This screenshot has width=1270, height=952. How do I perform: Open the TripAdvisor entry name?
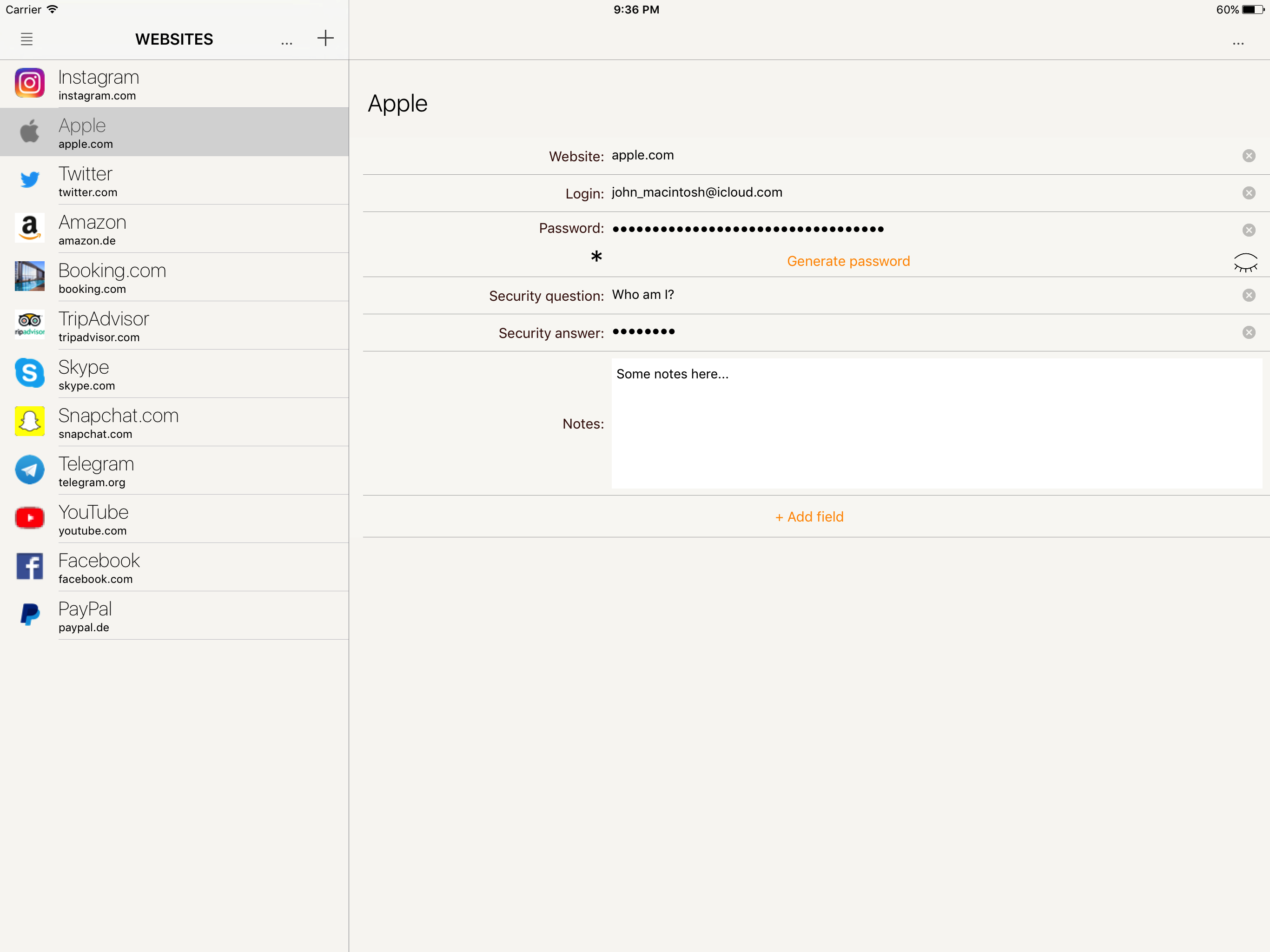point(104,319)
